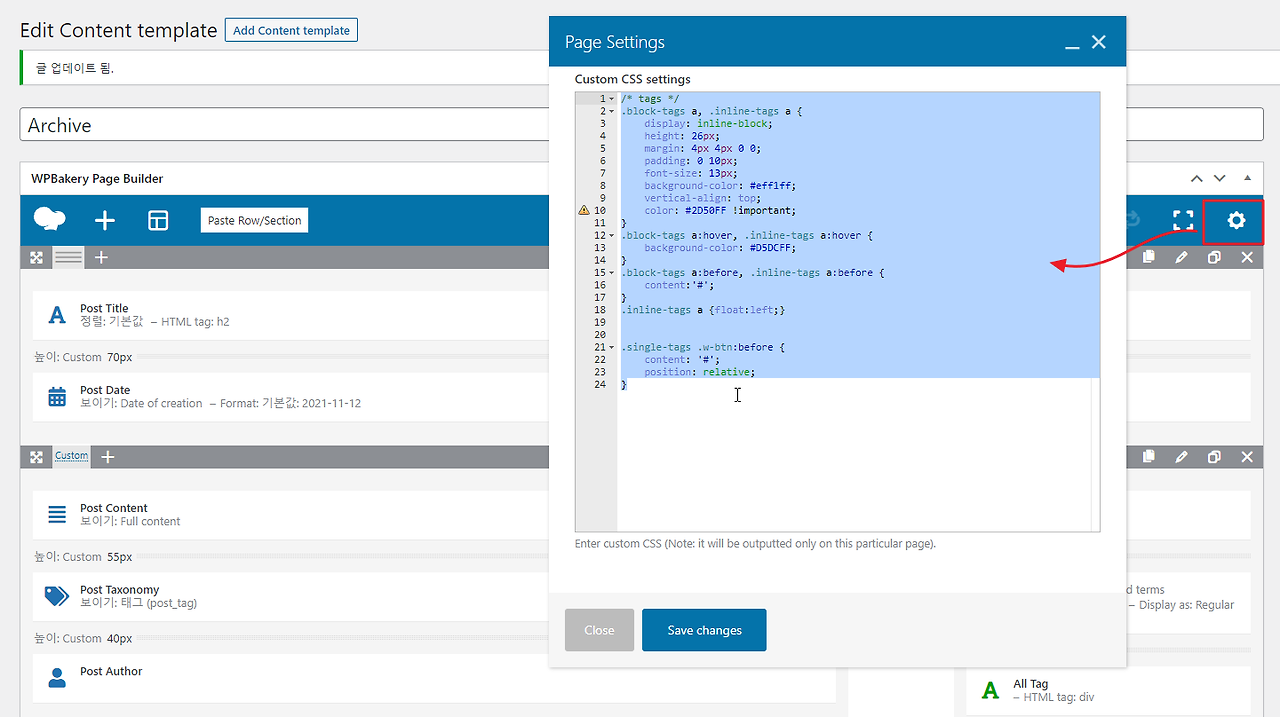Viewport: 1280px width, 717px height.
Task: Click the Post Content lines icon
Action: 57,515
